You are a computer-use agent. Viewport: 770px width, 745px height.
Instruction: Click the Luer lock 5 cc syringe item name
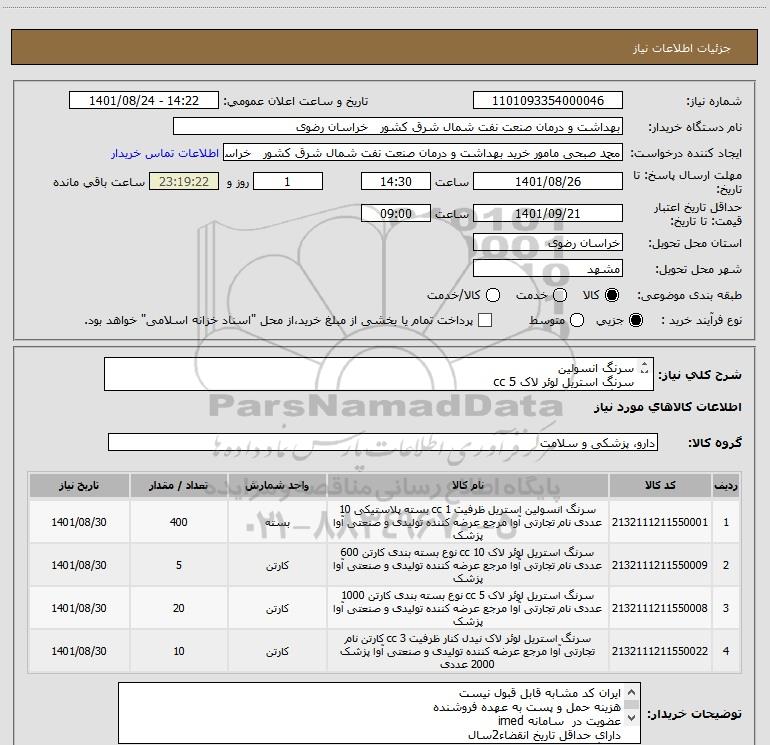[x=468, y=608]
